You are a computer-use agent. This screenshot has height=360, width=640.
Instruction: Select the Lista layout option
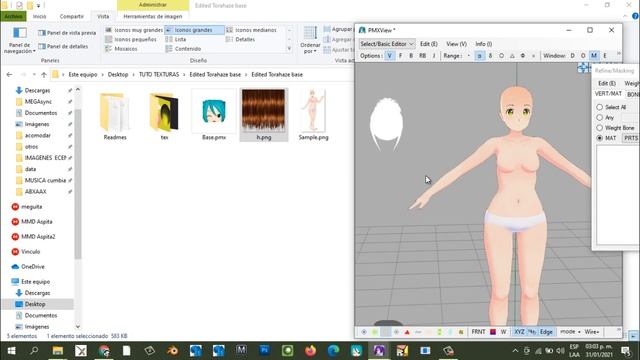coord(176,39)
